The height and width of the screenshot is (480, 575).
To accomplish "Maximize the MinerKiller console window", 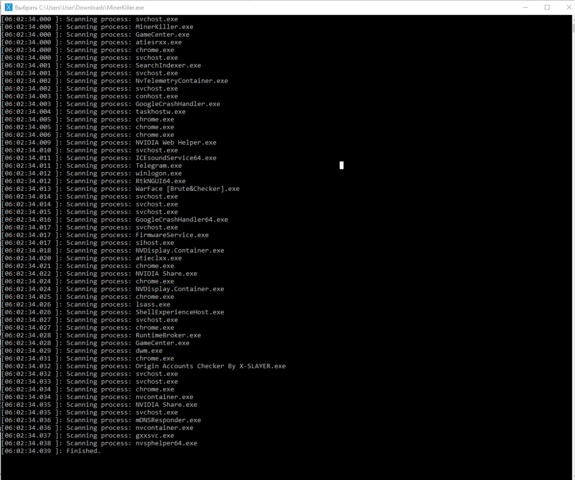I will pyautogui.click(x=547, y=7).
